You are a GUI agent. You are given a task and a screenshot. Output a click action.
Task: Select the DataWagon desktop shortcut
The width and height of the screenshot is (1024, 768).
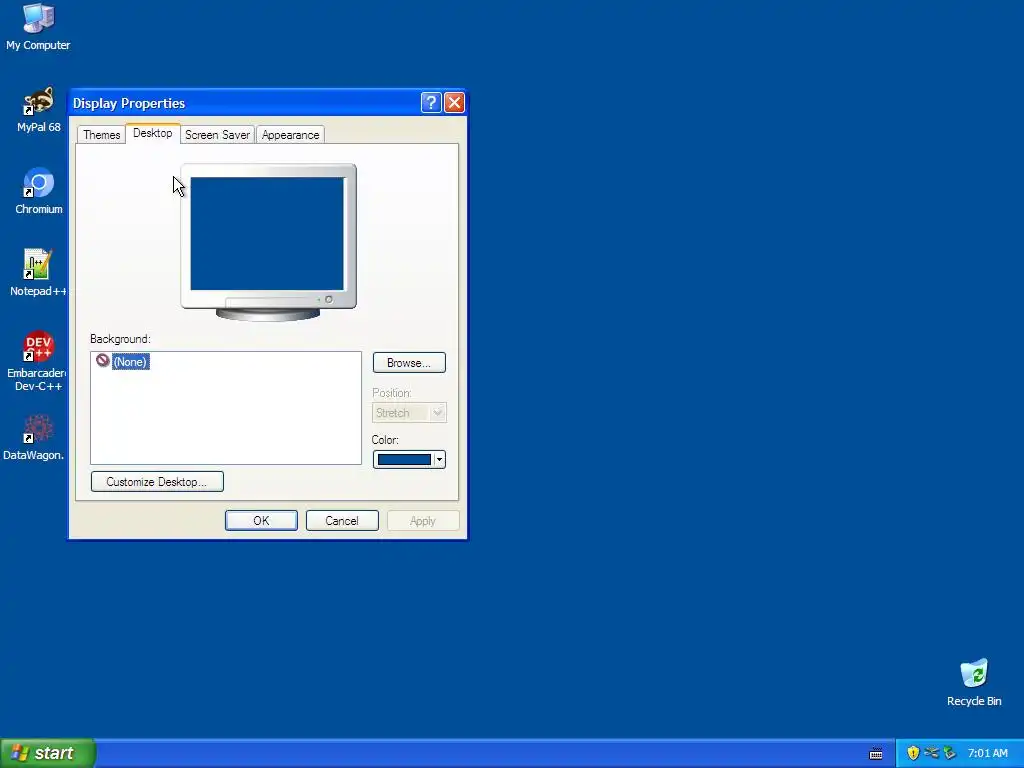pyautogui.click(x=34, y=438)
